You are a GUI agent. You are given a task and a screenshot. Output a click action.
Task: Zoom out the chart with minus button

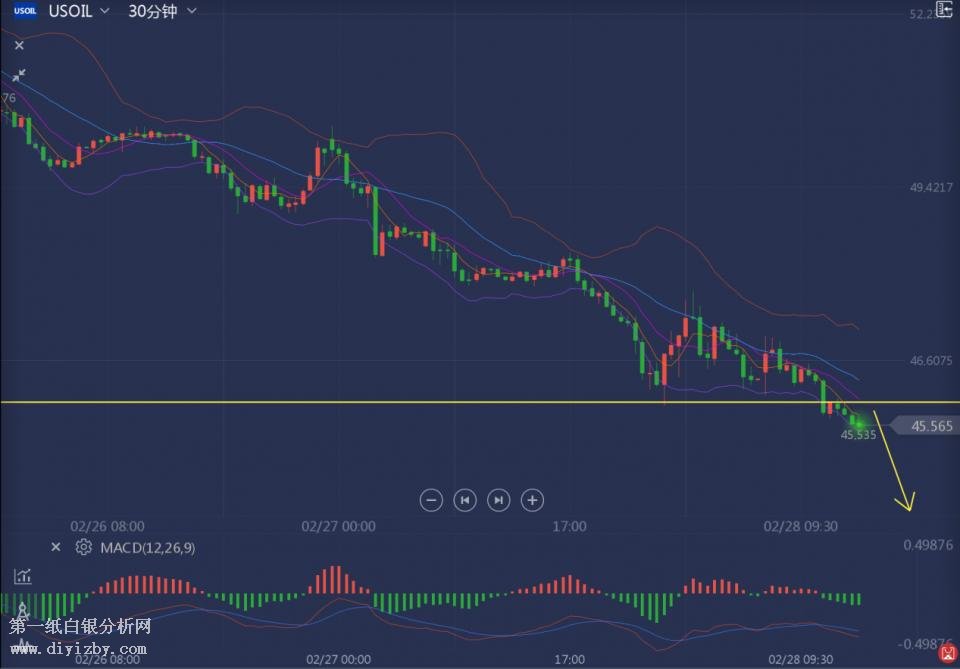click(431, 500)
